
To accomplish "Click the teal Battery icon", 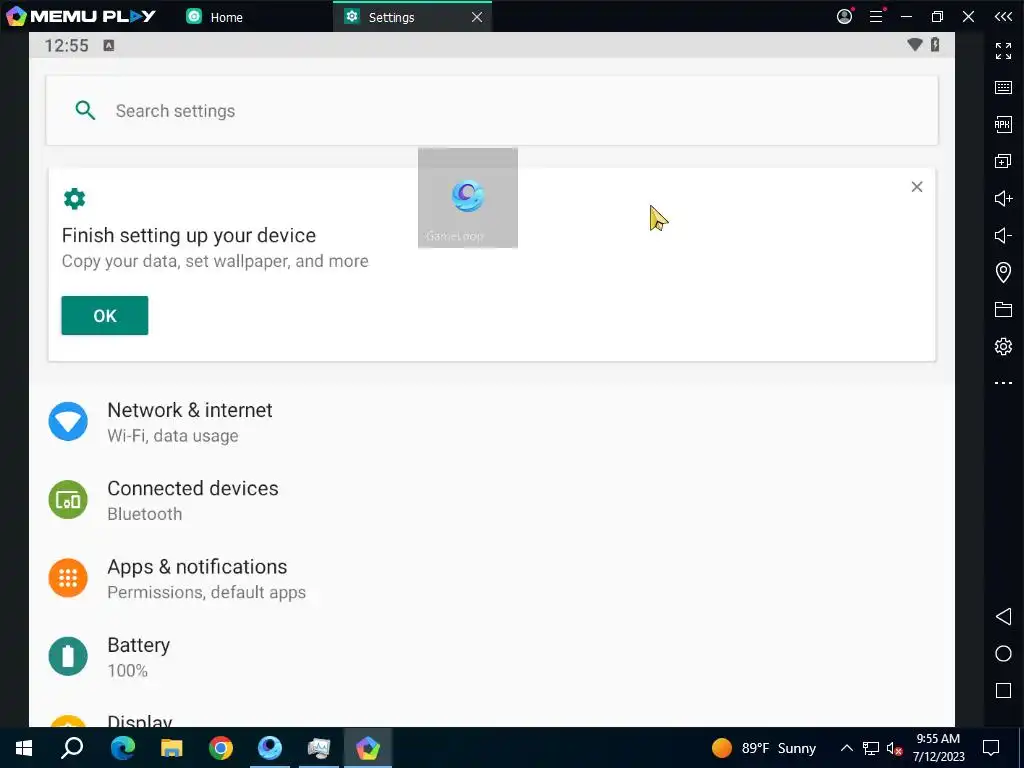I will [68, 656].
